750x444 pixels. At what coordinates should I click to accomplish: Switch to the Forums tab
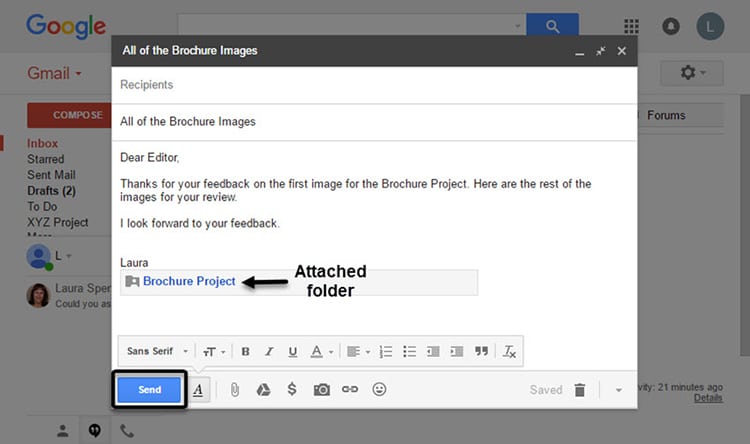pos(666,115)
